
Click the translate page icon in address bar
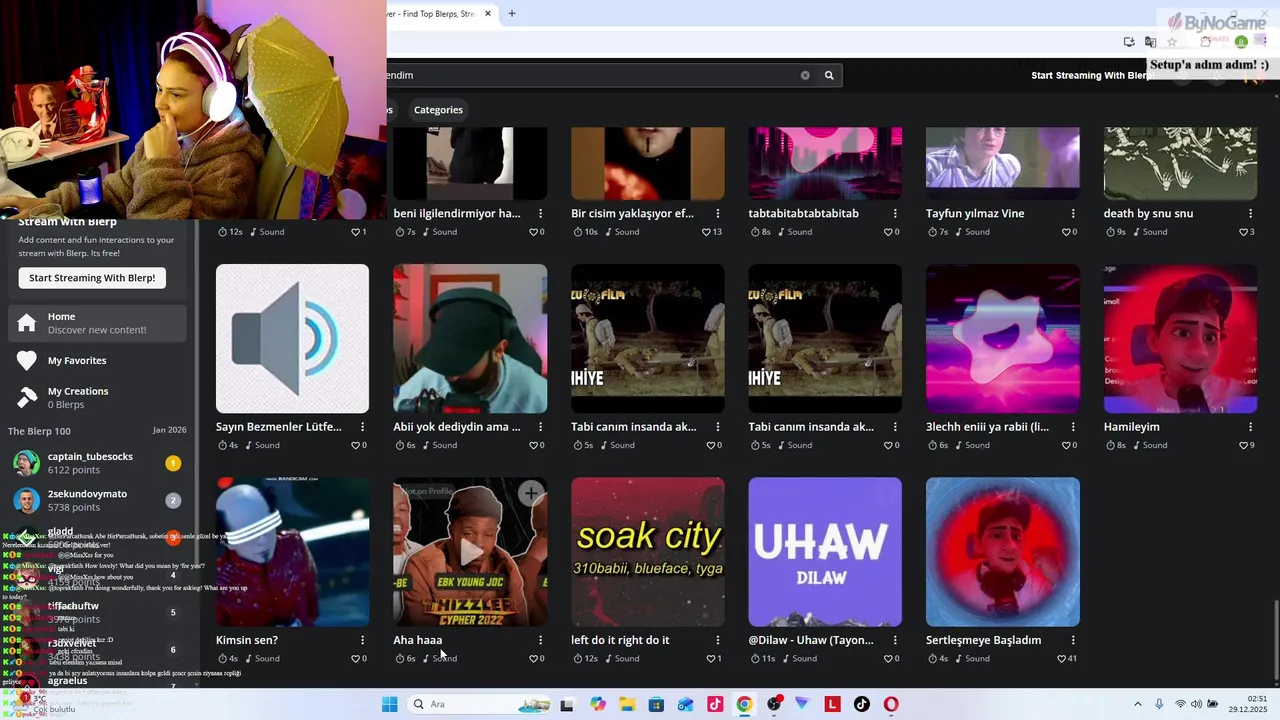click(1151, 42)
